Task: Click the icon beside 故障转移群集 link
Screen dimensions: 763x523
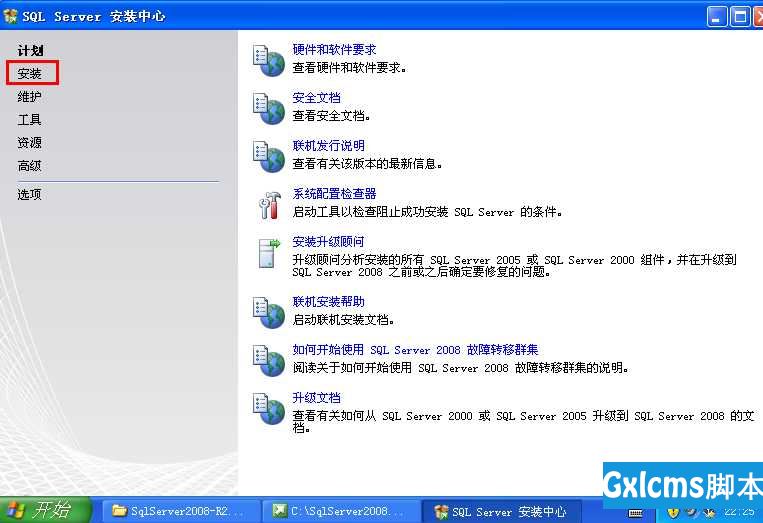Action: pos(269,361)
